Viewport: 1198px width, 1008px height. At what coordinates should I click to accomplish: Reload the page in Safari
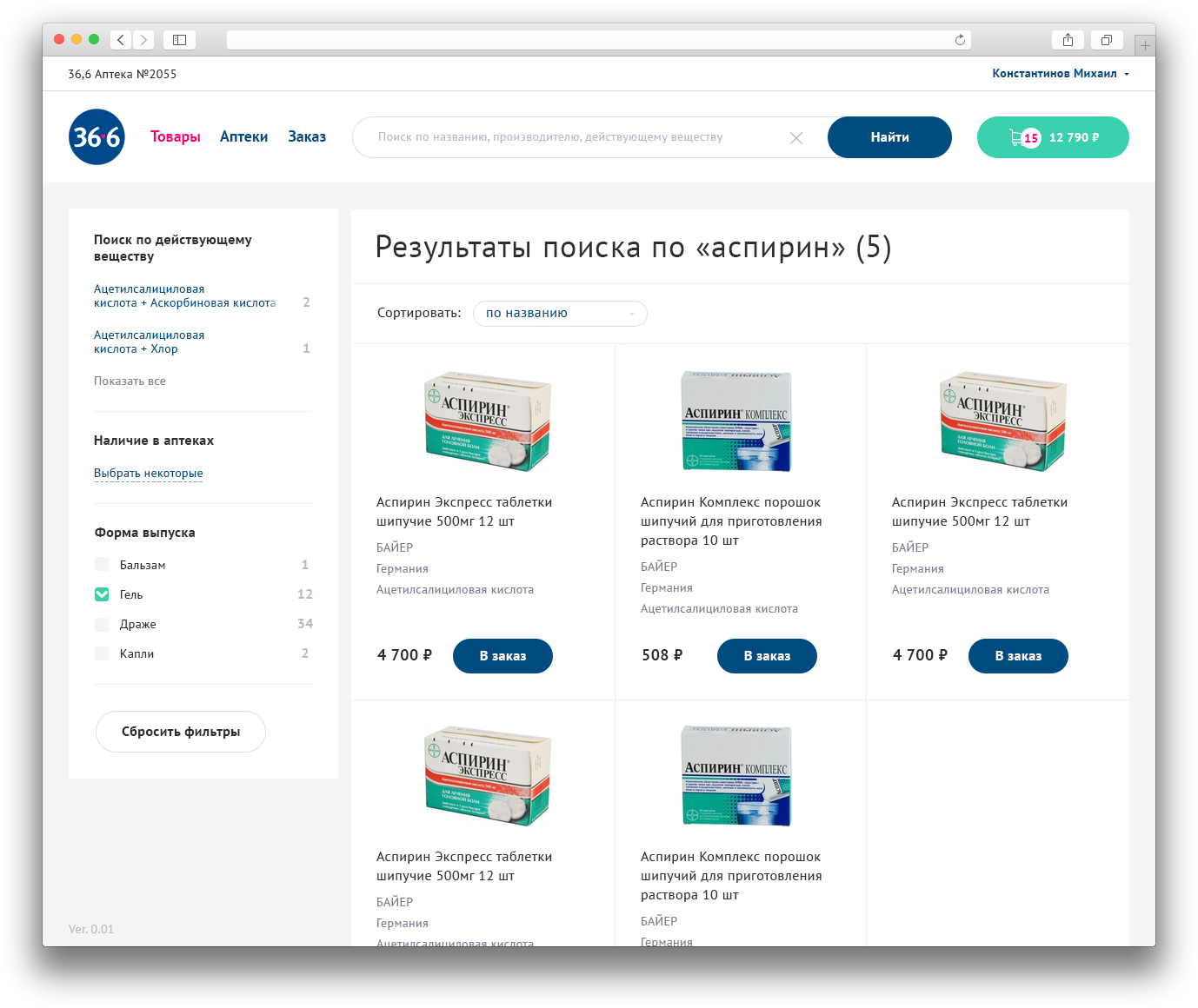tap(960, 40)
